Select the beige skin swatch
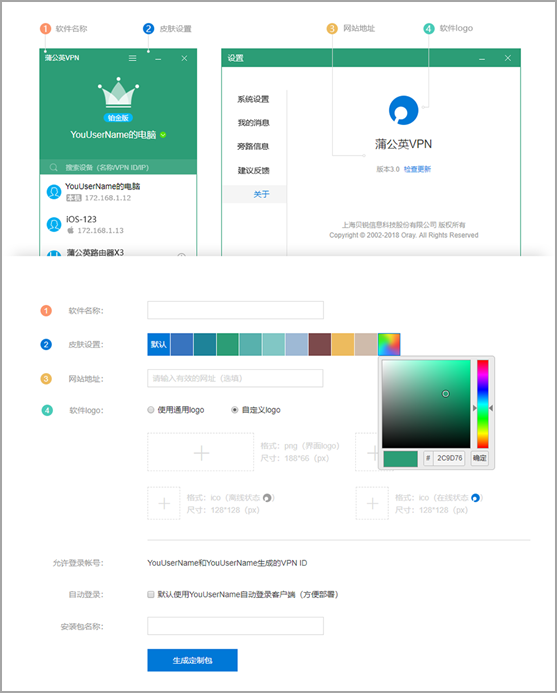The image size is (557, 693). [x=366, y=344]
